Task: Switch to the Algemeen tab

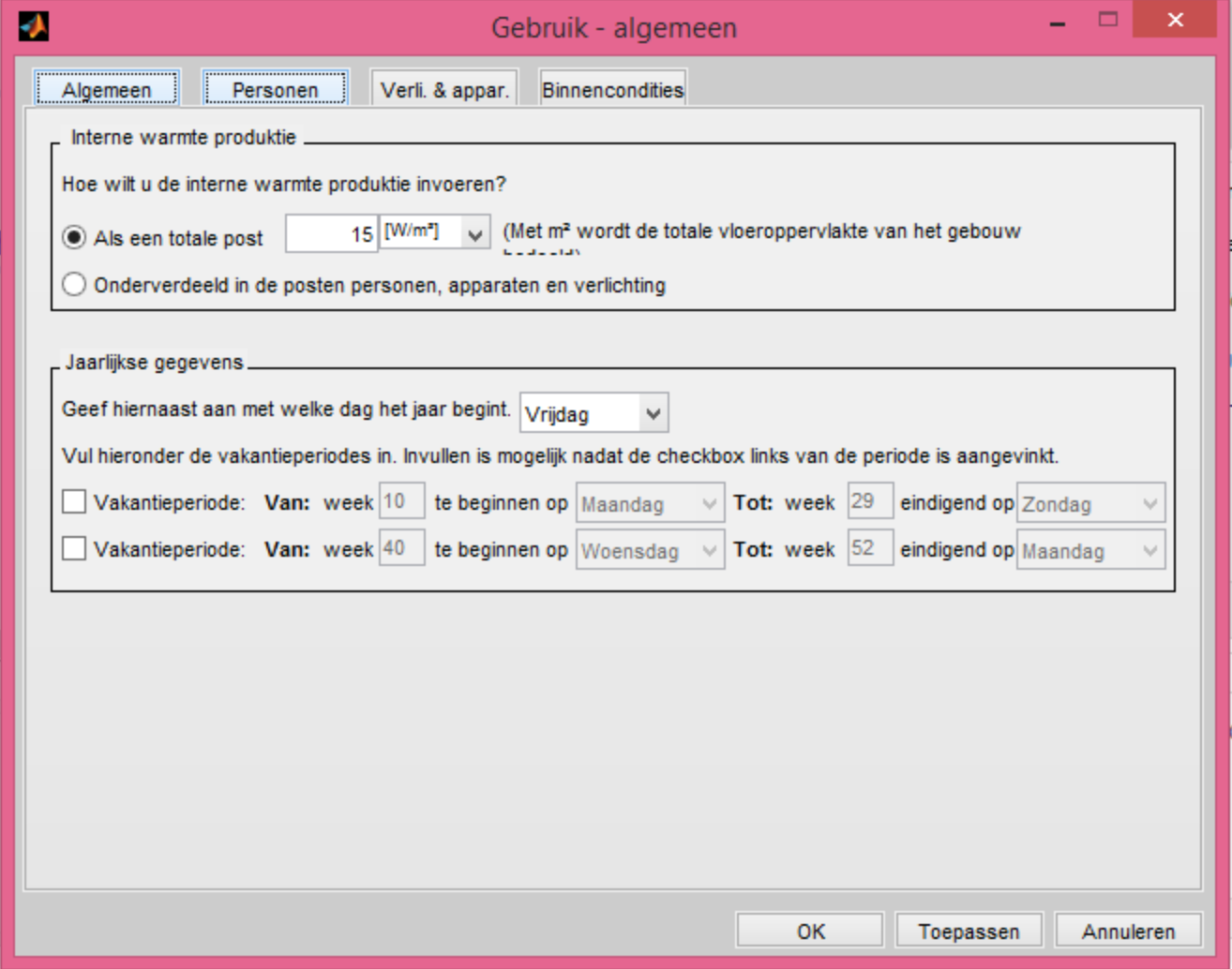Action: pos(107,89)
